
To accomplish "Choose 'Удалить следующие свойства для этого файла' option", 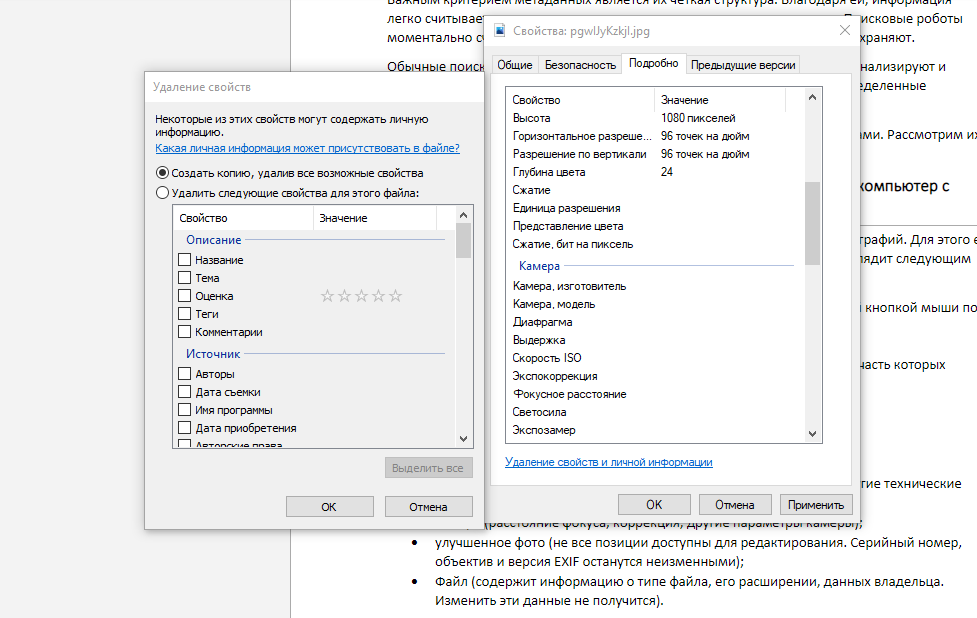I will [x=163, y=192].
